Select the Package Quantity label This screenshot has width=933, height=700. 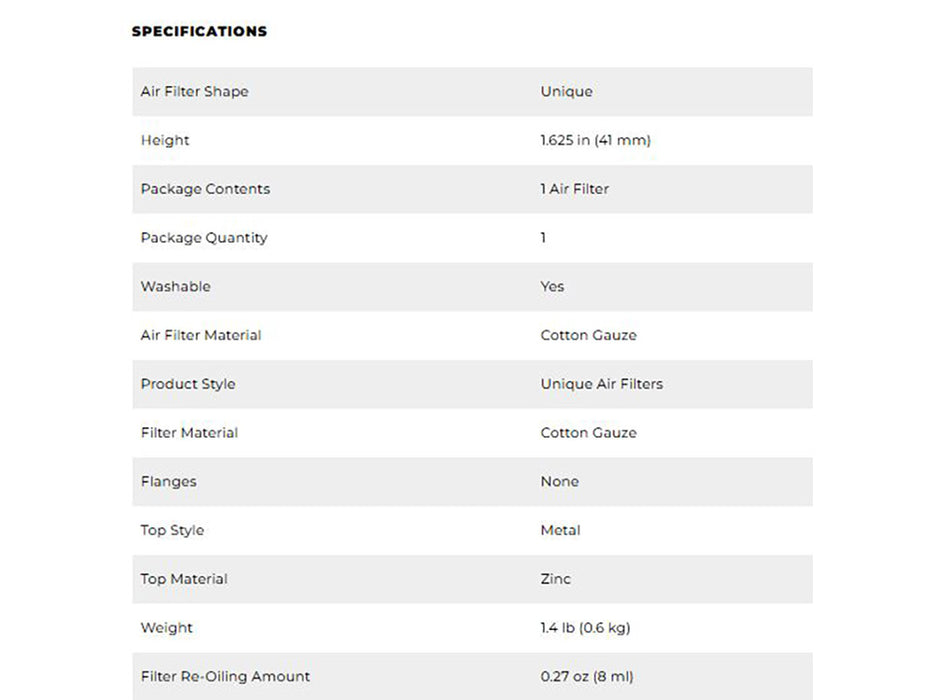click(204, 238)
